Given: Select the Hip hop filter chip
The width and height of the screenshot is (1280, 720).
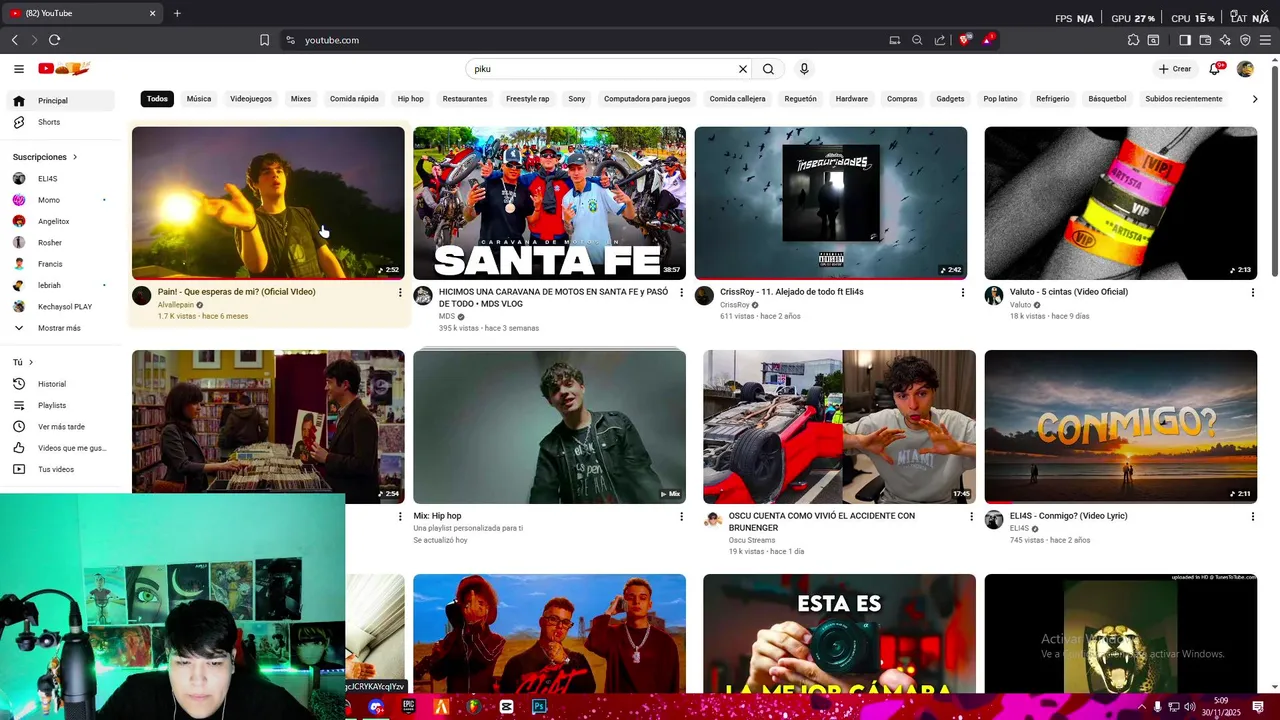Looking at the screenshot, I should pyautogui.click(x=411, y=99).
